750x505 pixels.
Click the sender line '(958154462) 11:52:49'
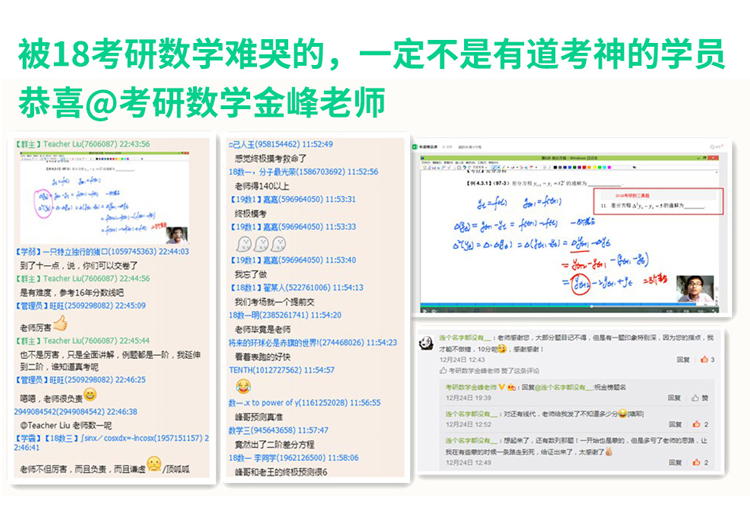coord(281,144)
